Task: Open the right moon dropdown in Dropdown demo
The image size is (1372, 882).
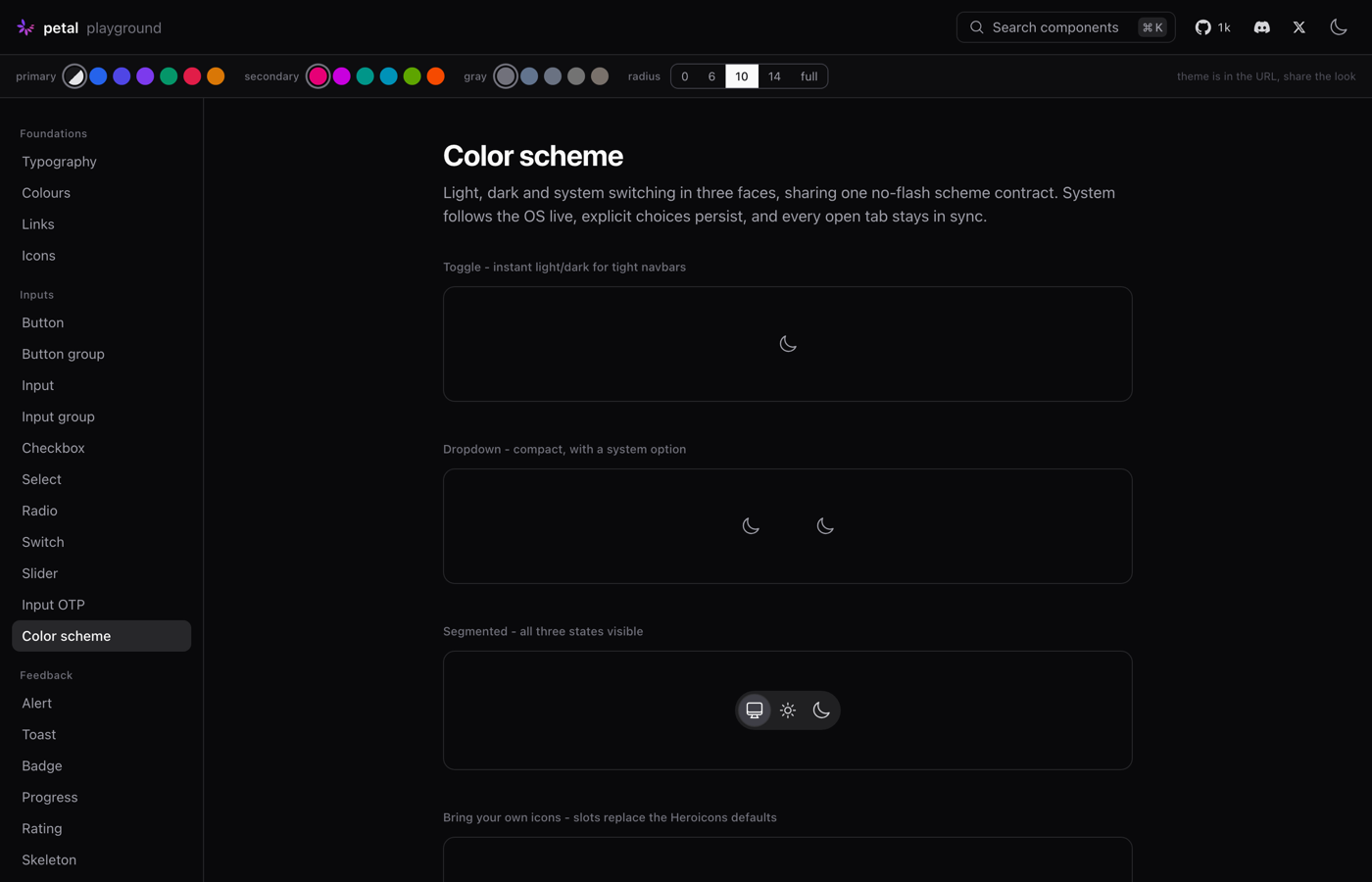Action: pos(825,526)
